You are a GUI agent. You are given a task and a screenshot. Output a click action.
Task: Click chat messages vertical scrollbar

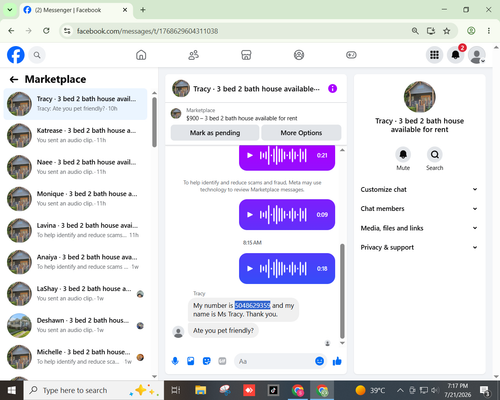(x=342, y=291)
